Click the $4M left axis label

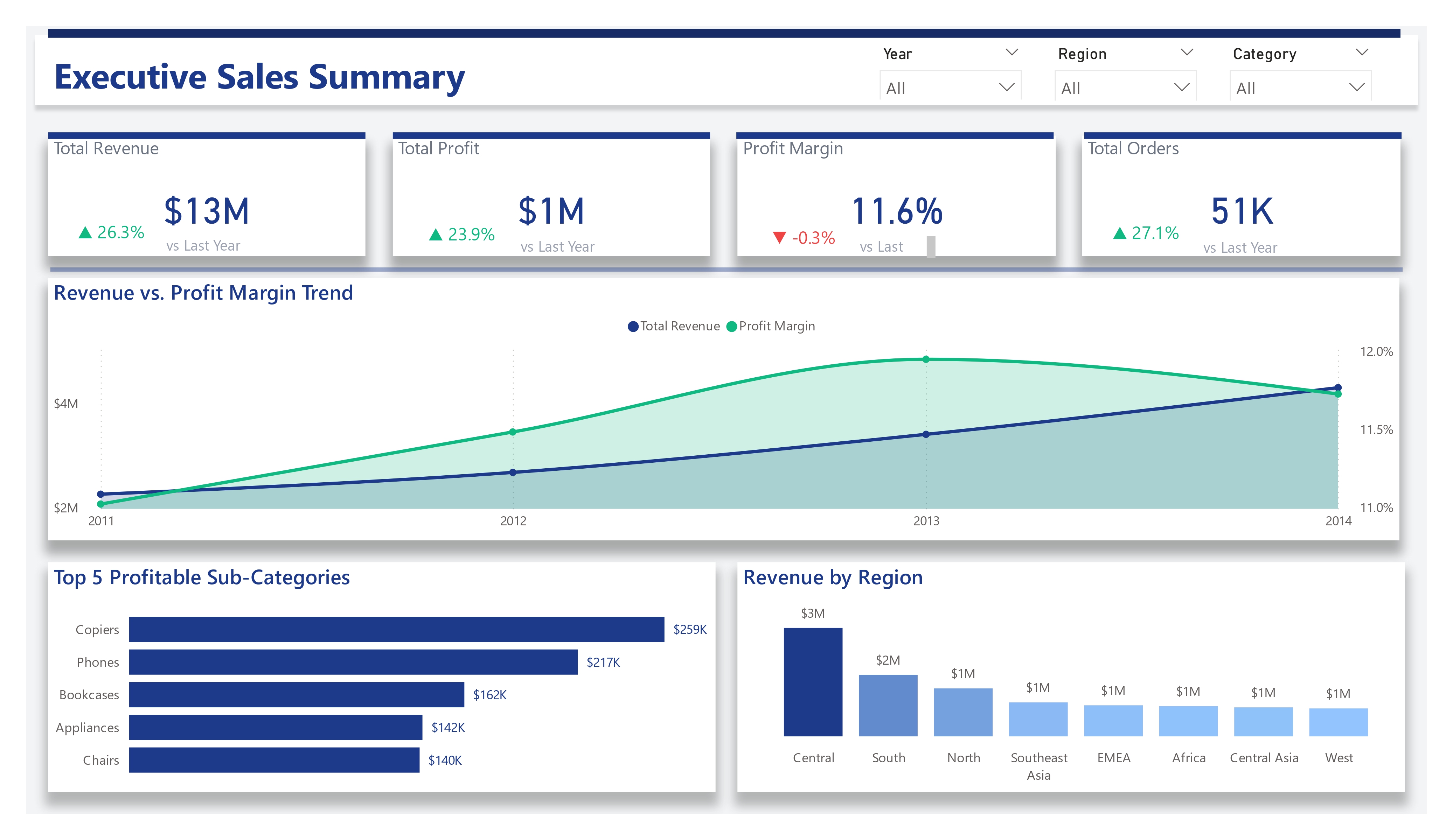[x=66, y=404]
